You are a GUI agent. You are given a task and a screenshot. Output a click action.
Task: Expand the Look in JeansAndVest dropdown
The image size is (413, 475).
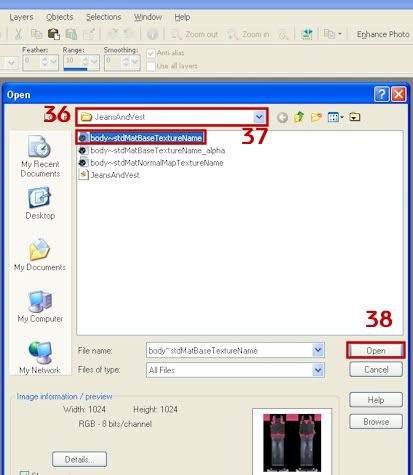pyautogui.click(x=259, y=117)
